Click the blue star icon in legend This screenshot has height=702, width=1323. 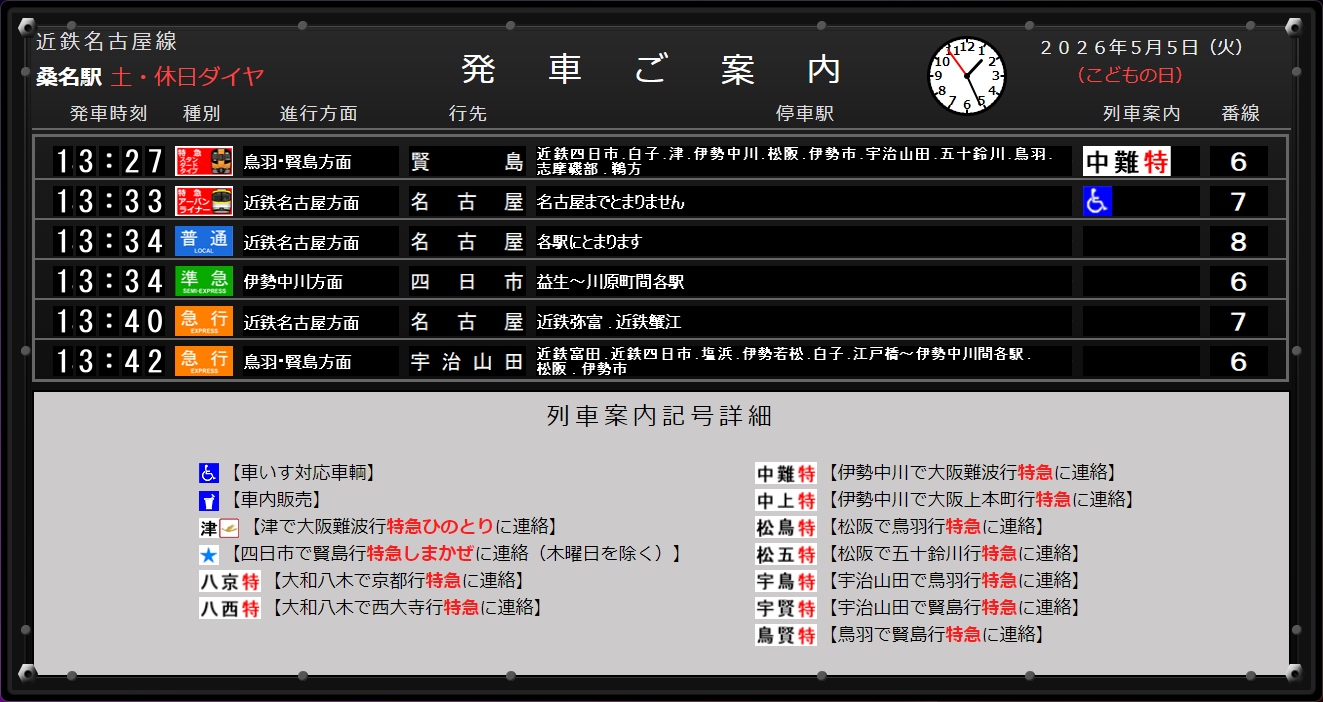[208, 554]
